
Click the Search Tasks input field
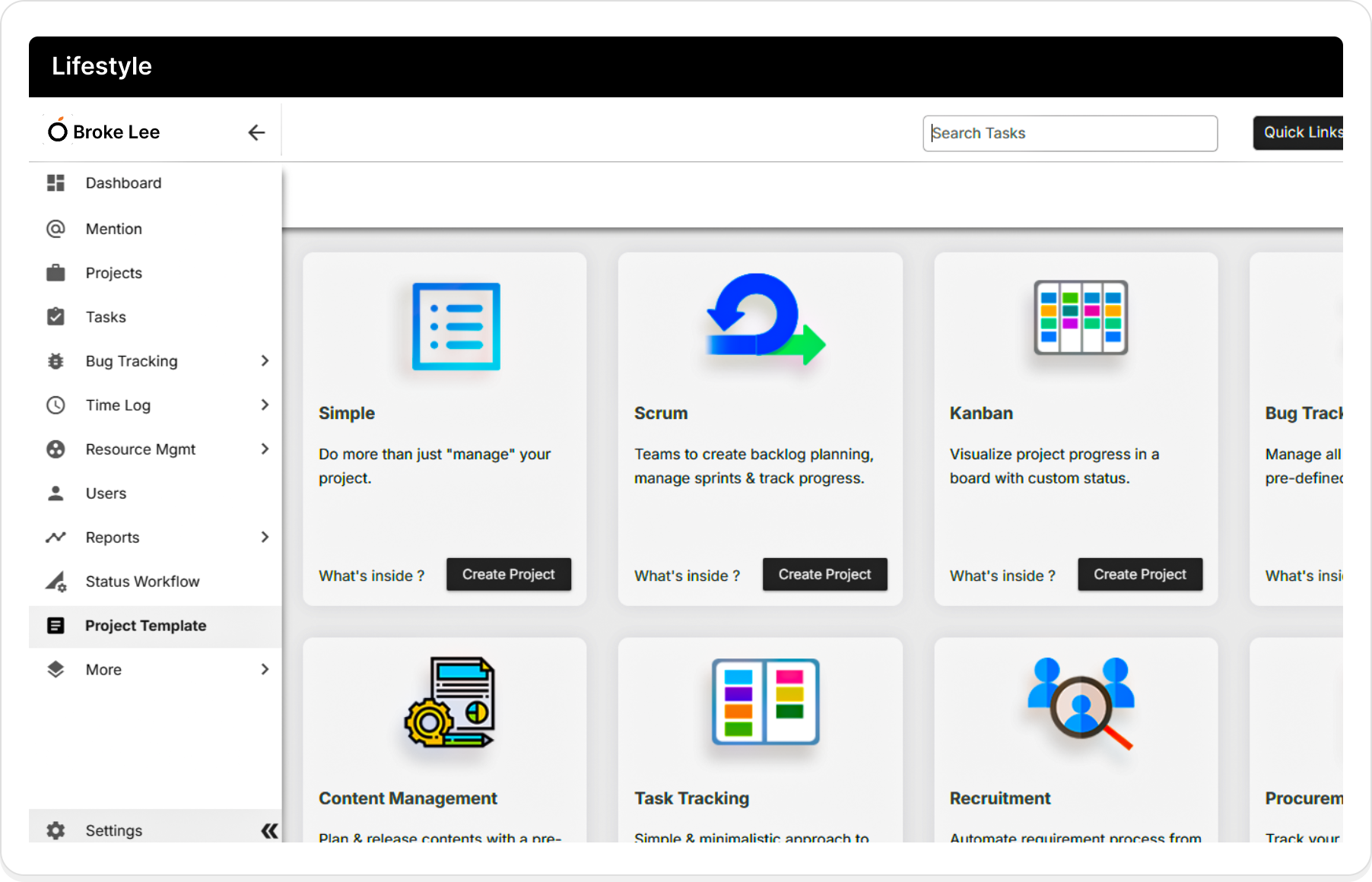pyautogui.click(x=1069, y=134)
